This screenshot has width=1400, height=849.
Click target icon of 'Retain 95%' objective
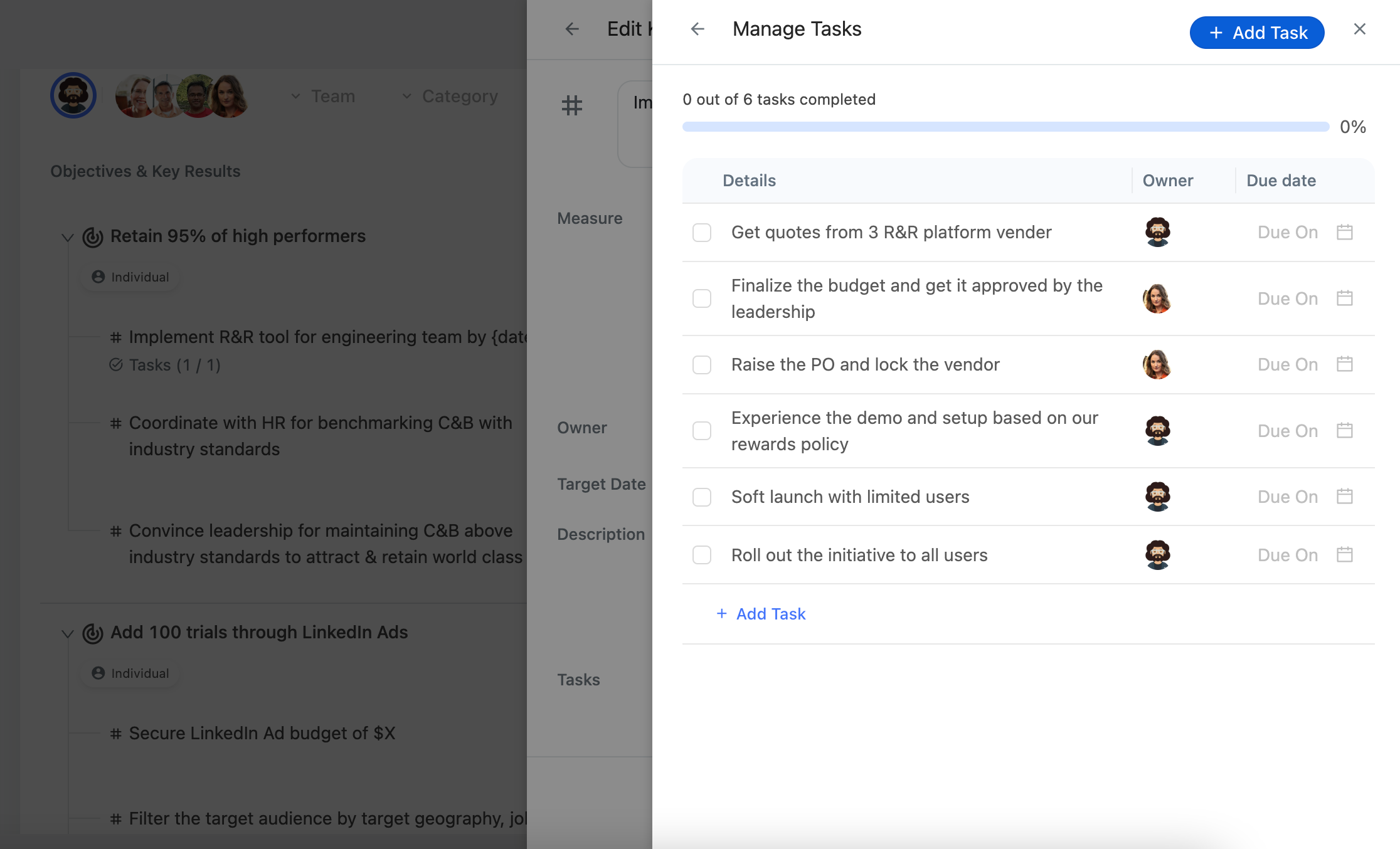pos(93,237)
